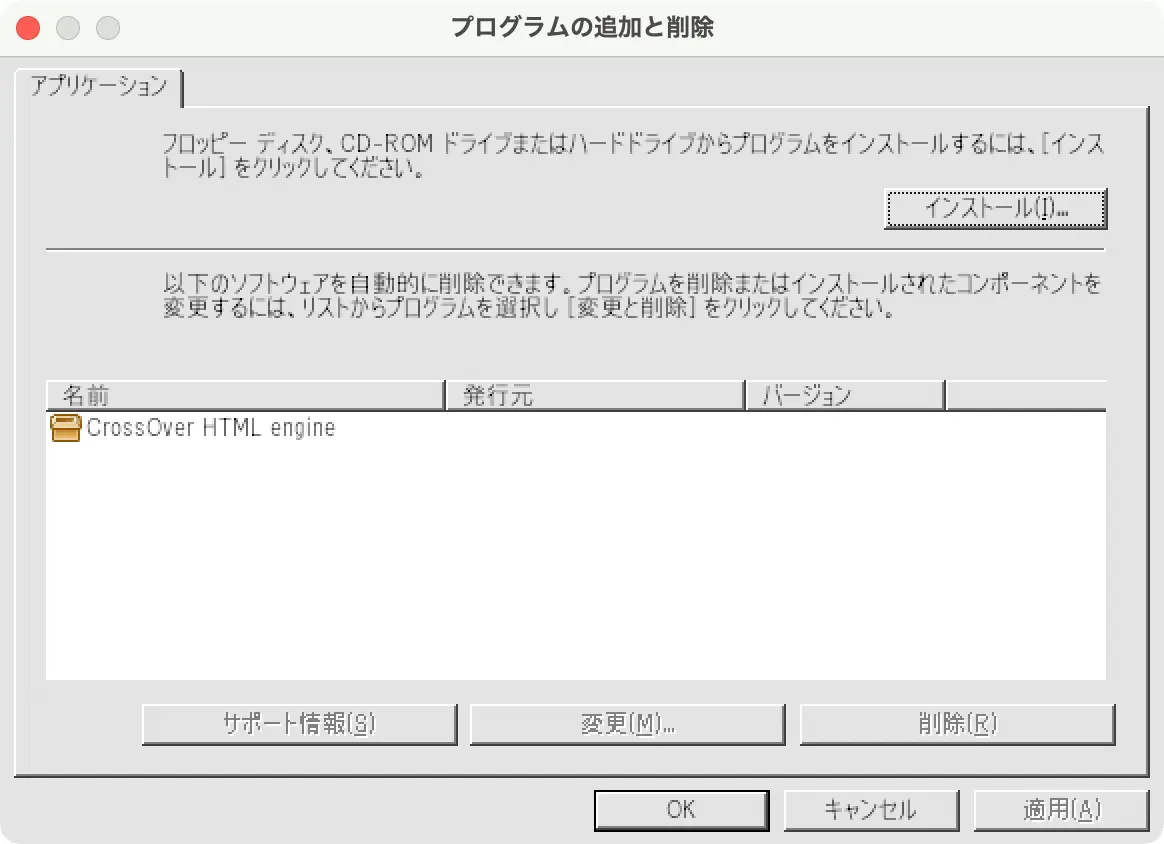Cancel with the キャンセル button

point(870,810)
